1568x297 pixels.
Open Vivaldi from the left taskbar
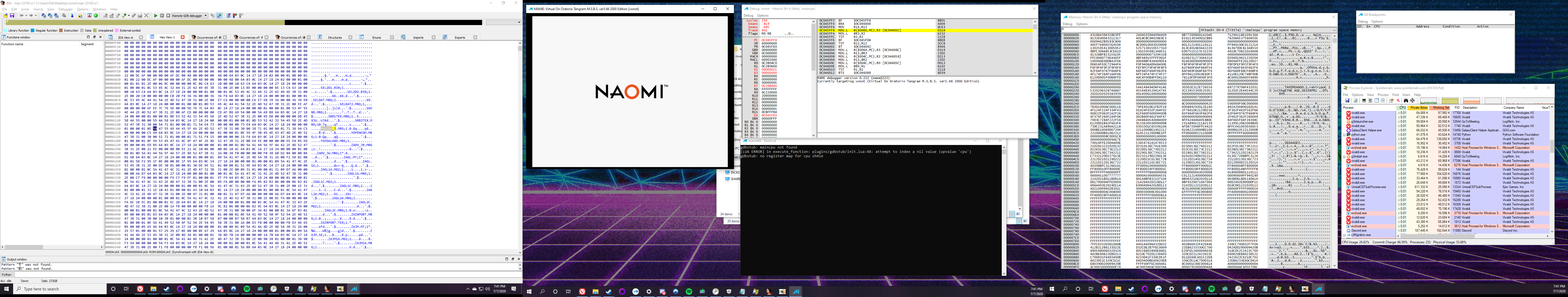tap(140, 289)
